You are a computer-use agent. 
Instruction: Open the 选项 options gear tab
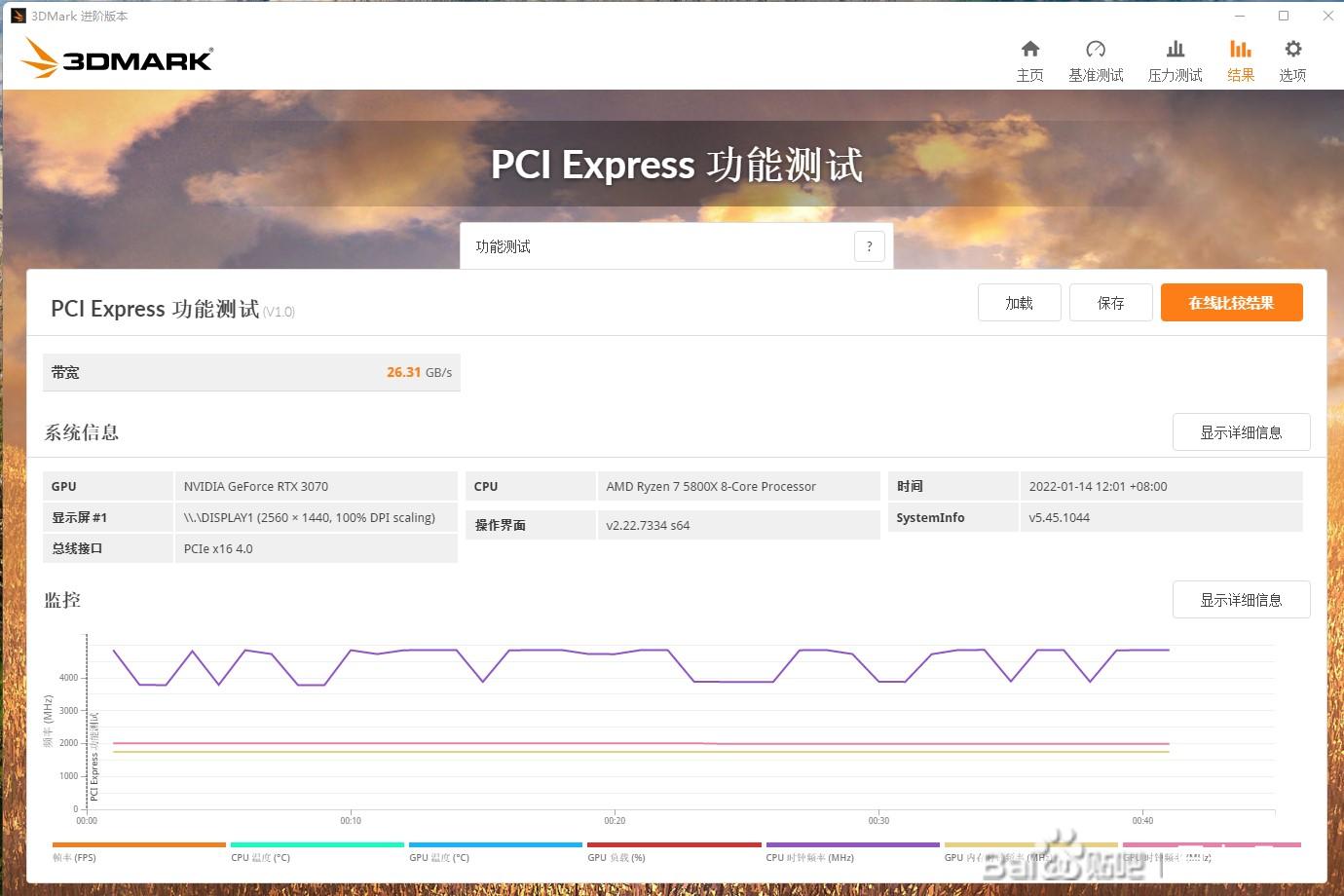[x=1292, y=60]
